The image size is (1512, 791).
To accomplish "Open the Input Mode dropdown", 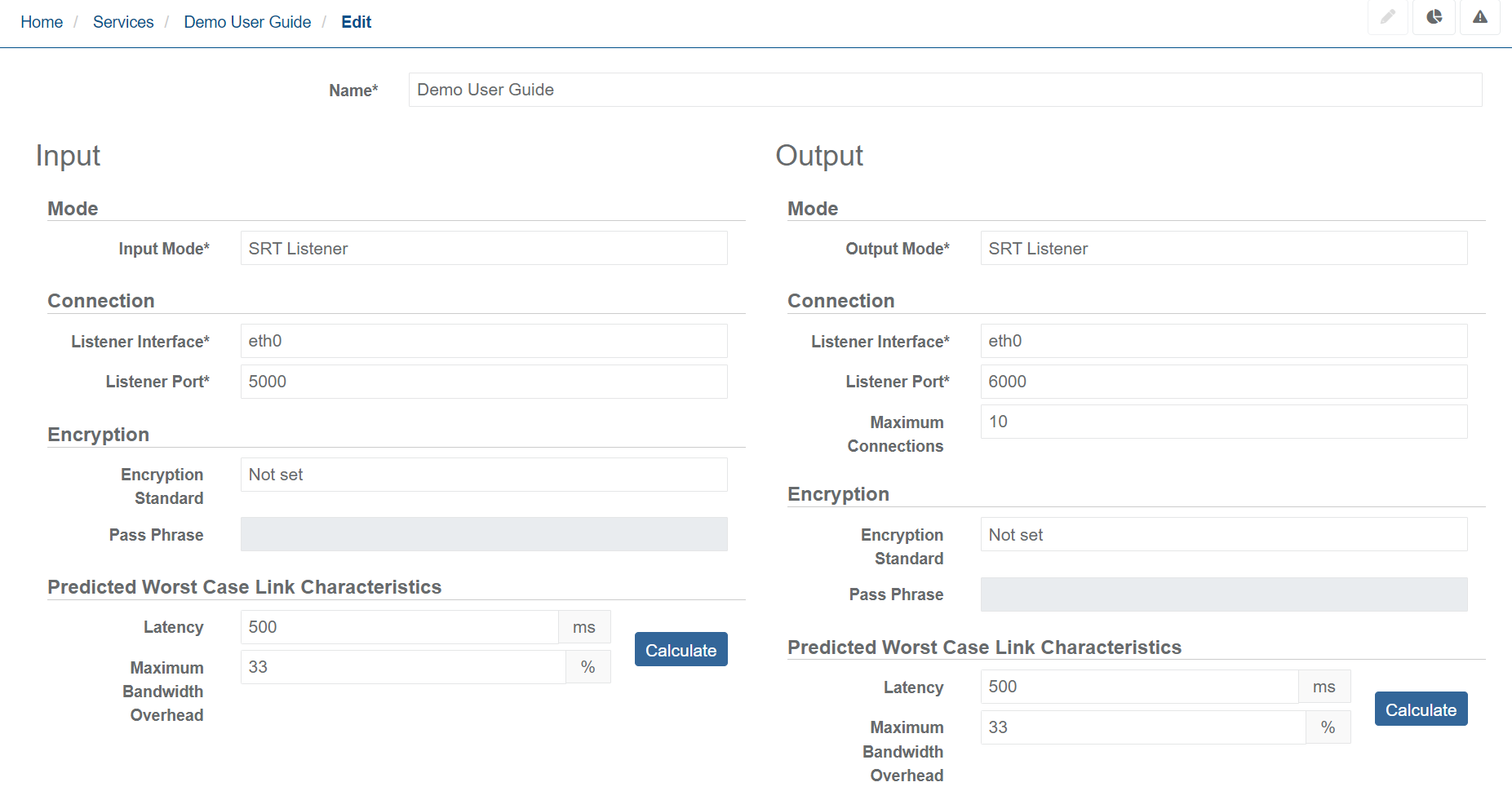I will click(x=483, y=249).
